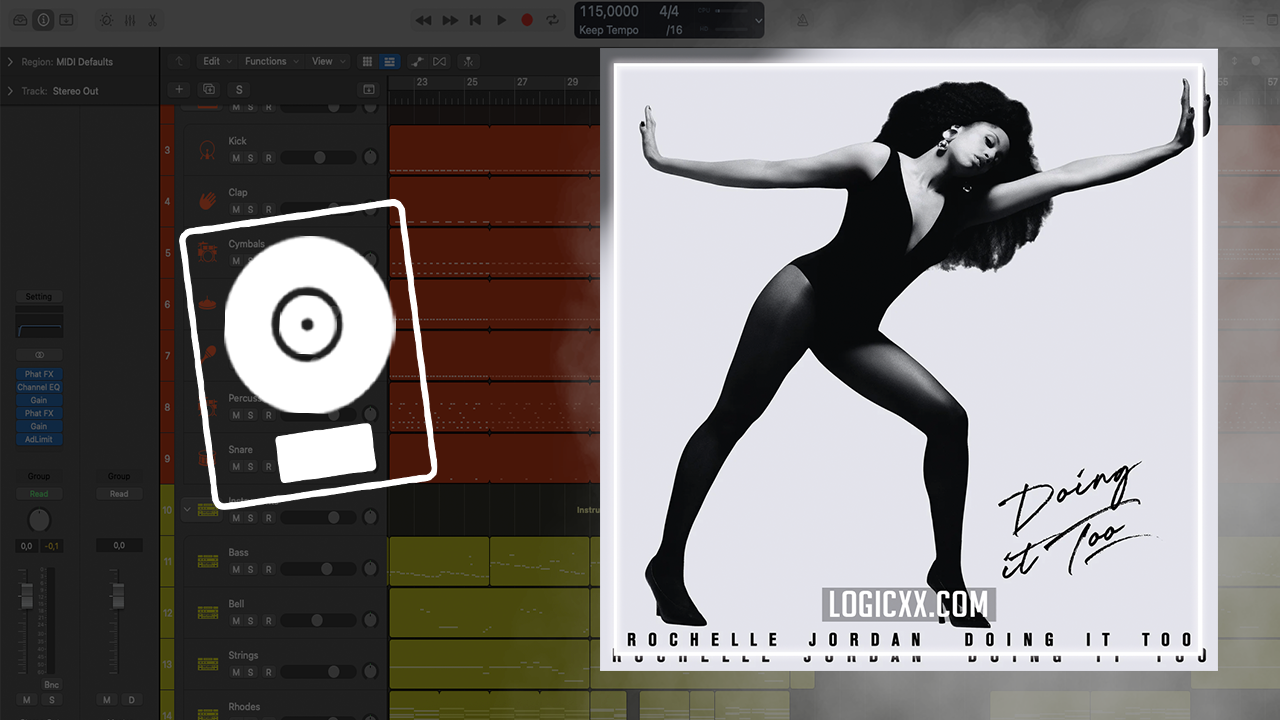Open the Edit menu in the tracks area
1280x720 pixels.
coord(216,61)
